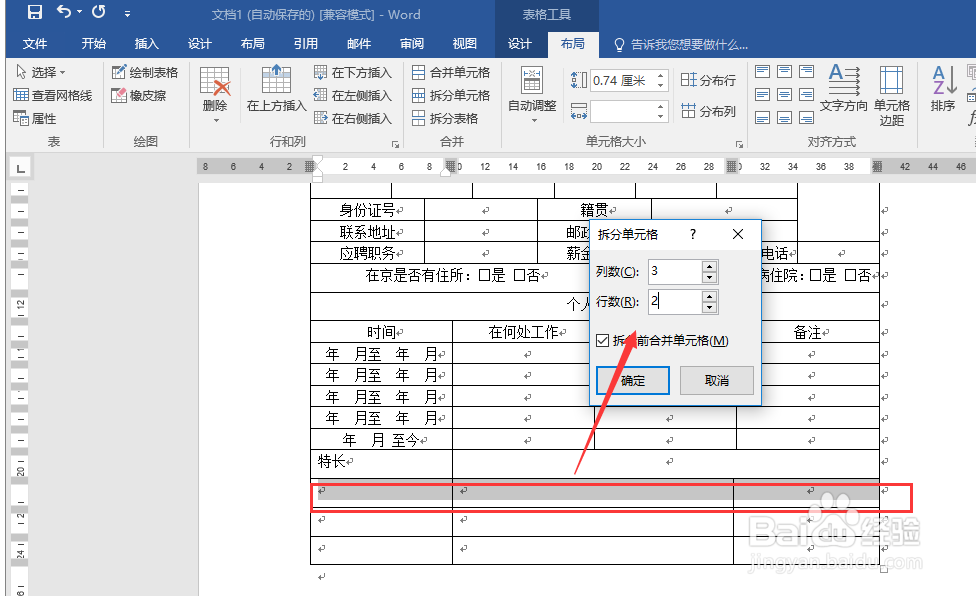976x596 pixels.
Task: Open the 审阅 ribbon tab
Action: click(x=411, y=44)
